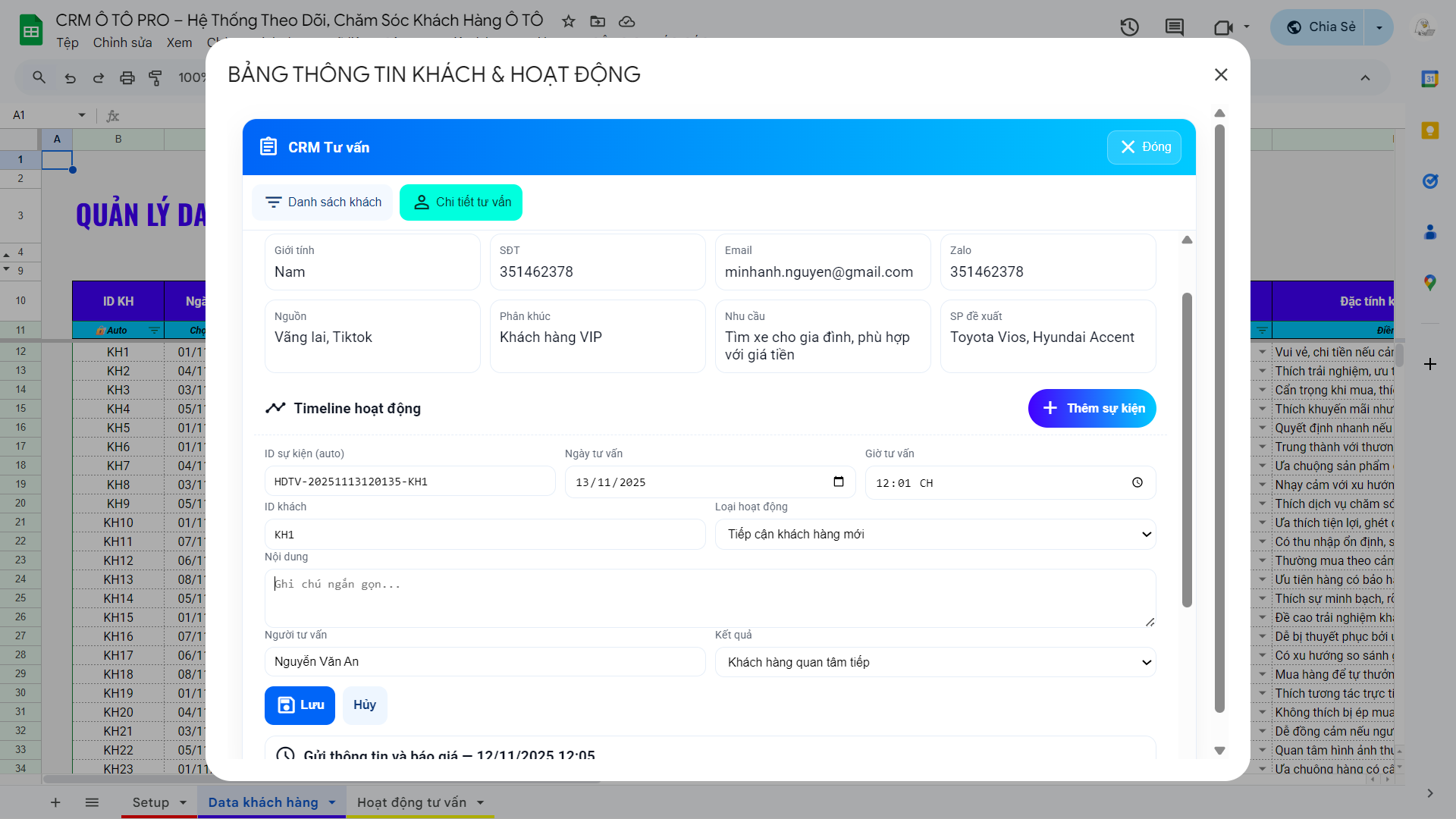Open Google Maps sidebar icon

[1429, 283]
